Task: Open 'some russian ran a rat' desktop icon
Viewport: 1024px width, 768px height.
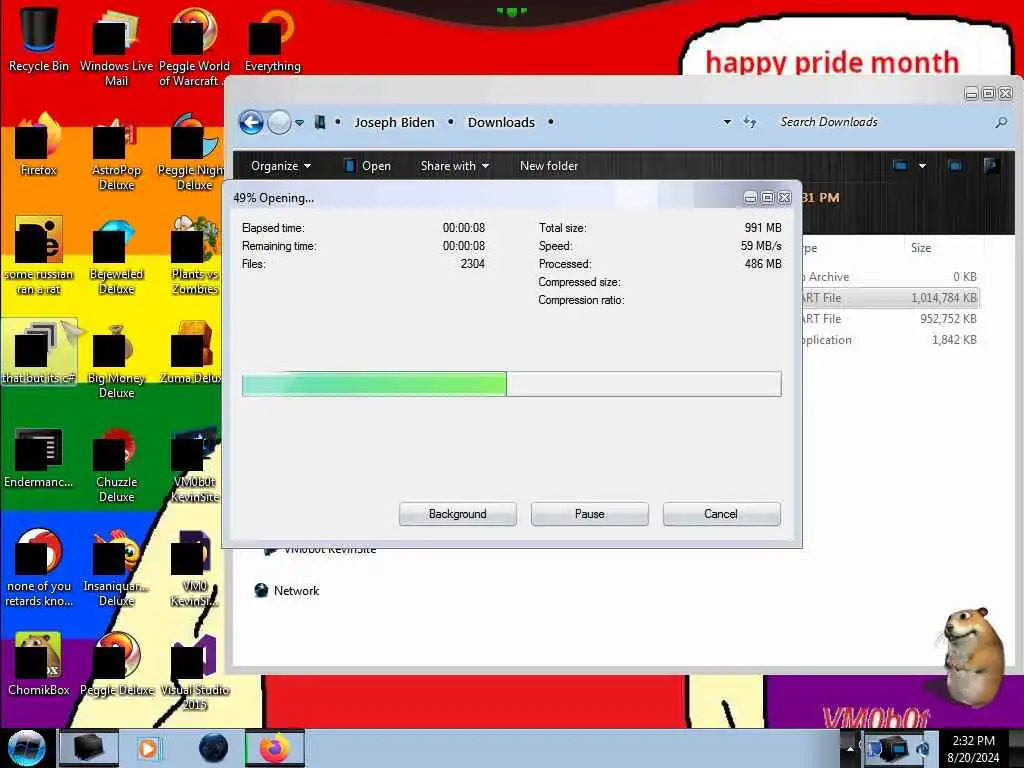Action: [x=39, y=256]
